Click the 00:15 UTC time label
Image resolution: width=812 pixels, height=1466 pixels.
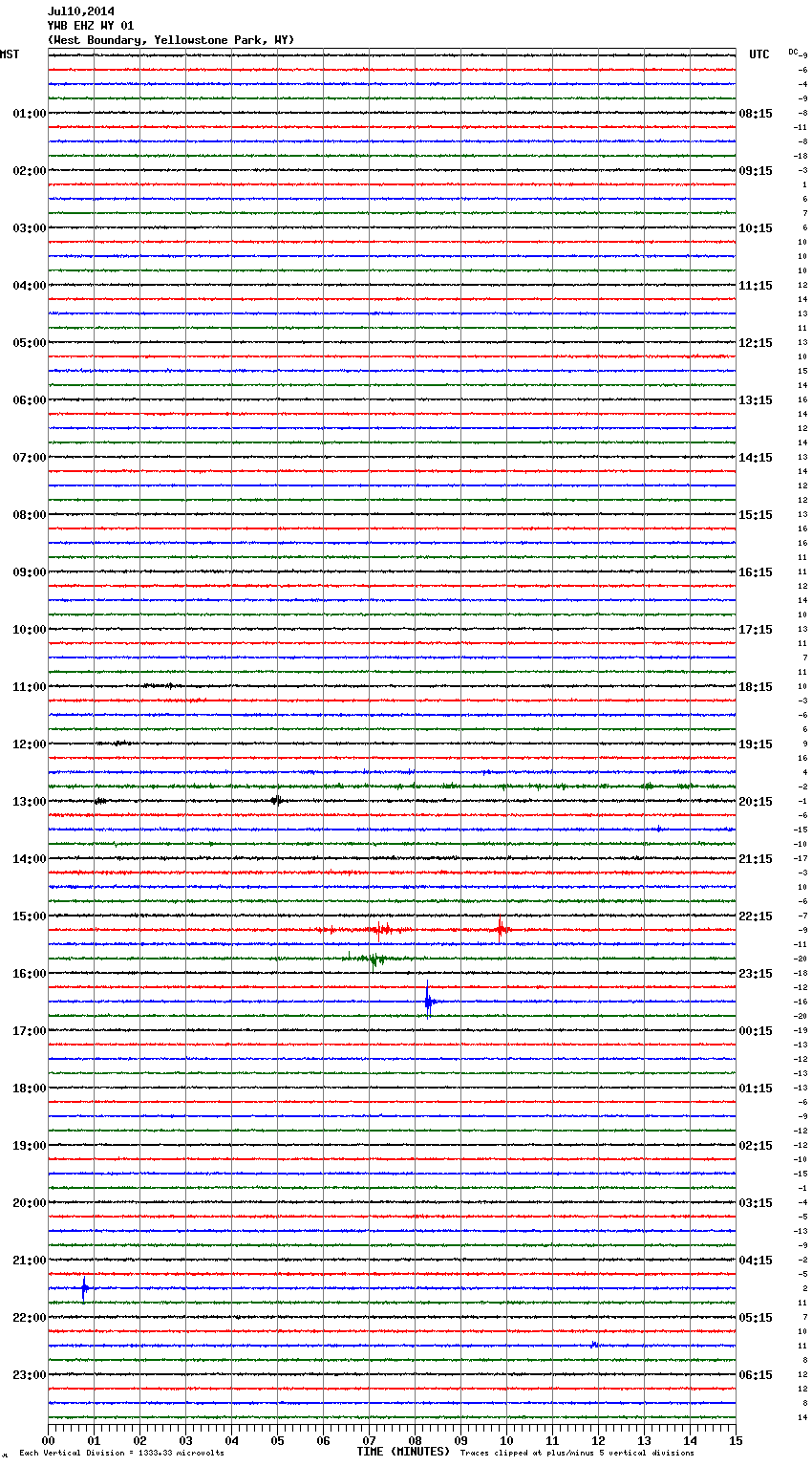[756, 1031]
